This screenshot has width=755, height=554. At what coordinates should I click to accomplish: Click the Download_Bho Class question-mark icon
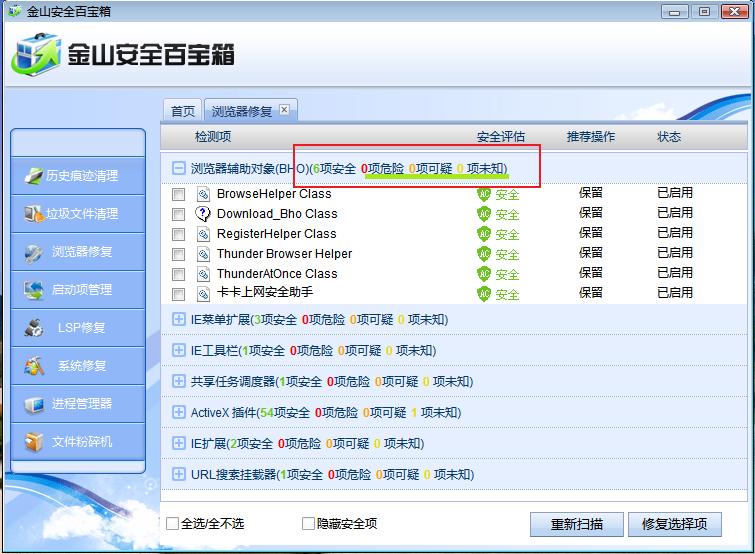203,214
